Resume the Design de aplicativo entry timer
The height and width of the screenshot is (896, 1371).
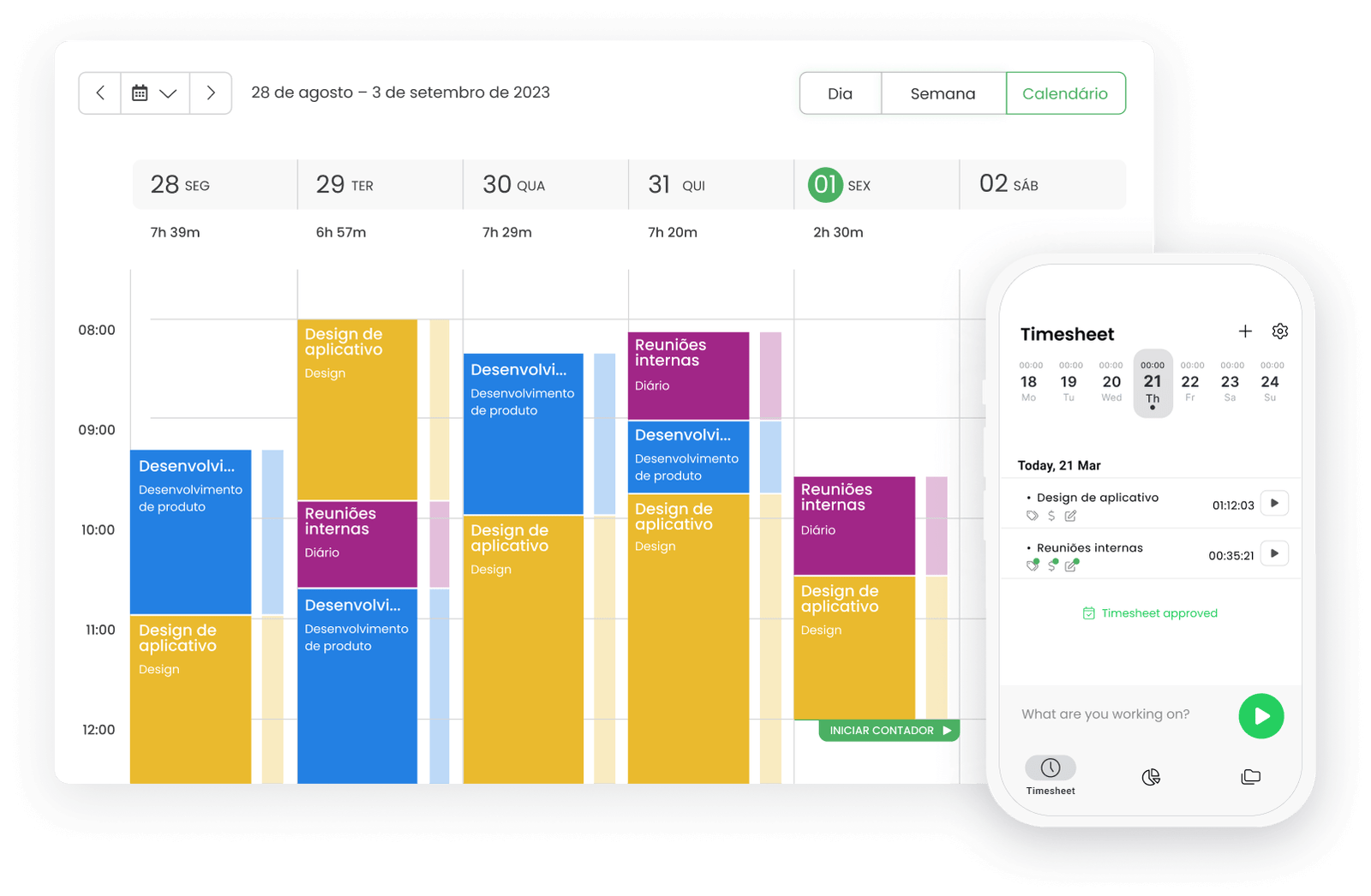pyautogui.click(x=1274, y=504)
